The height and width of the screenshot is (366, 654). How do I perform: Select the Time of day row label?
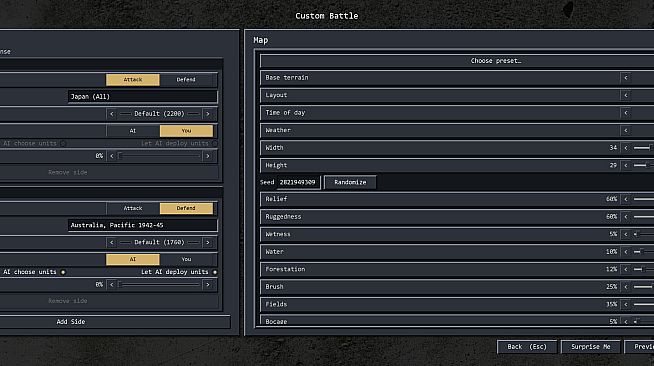(x=285, y=113)
